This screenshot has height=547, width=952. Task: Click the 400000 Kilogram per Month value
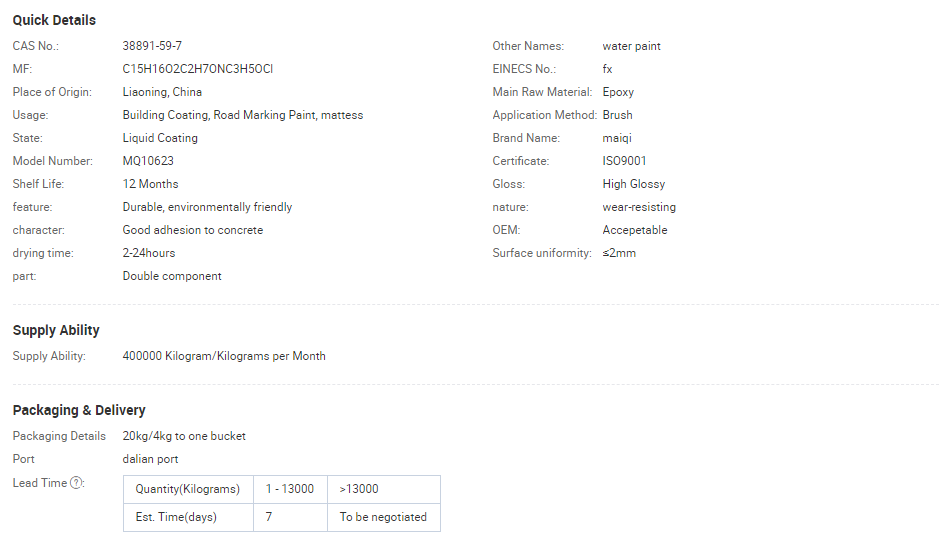click(x=224, y=356)
